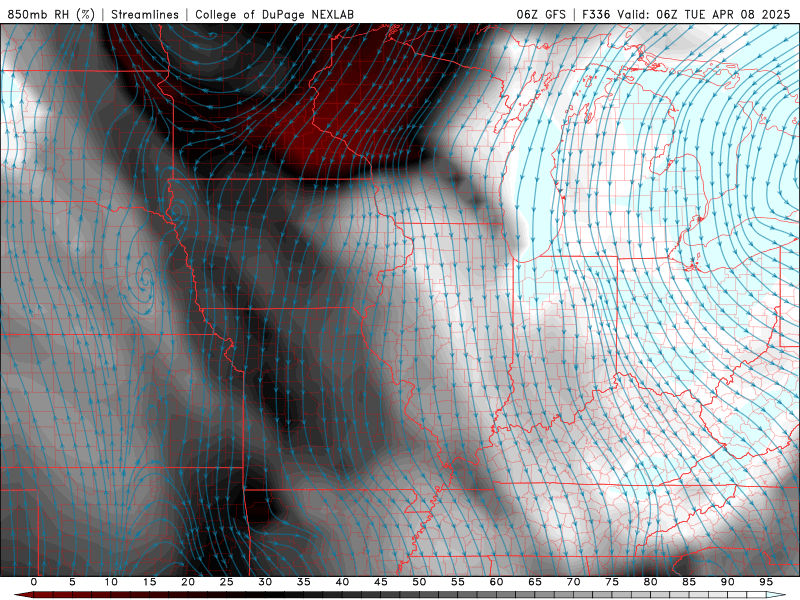The width and height of the screenshot is (800, 600).
Task: Select the "65" legend value
Action: 535,582
